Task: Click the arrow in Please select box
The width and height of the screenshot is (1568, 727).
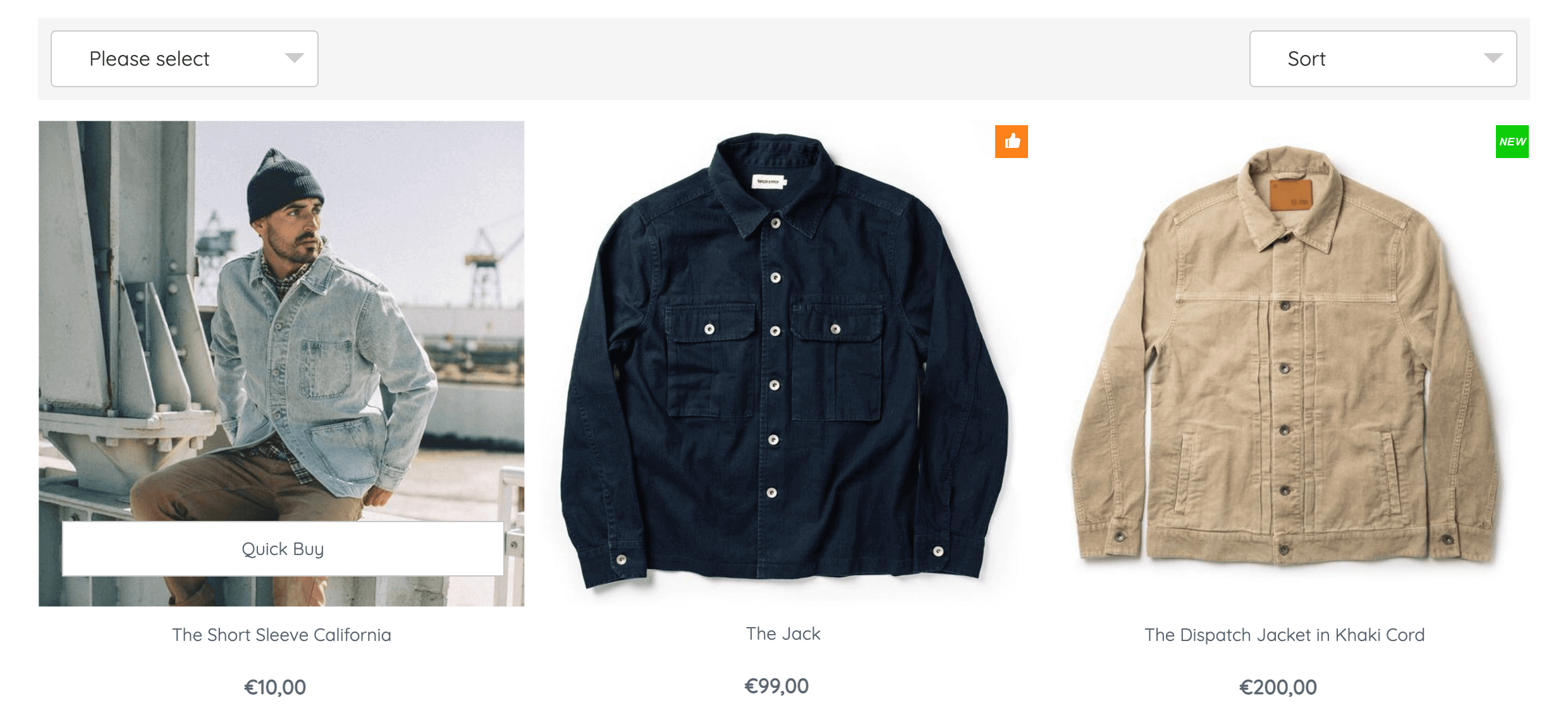Action: tap(294, 58)
